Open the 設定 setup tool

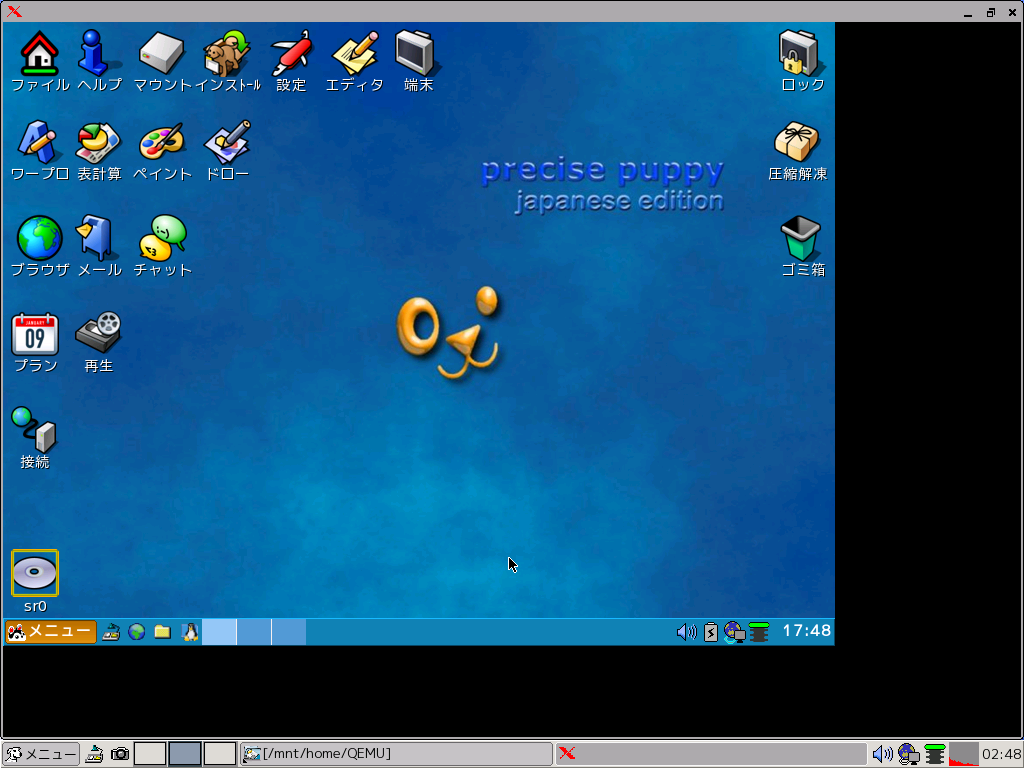(x=291, y=52)
